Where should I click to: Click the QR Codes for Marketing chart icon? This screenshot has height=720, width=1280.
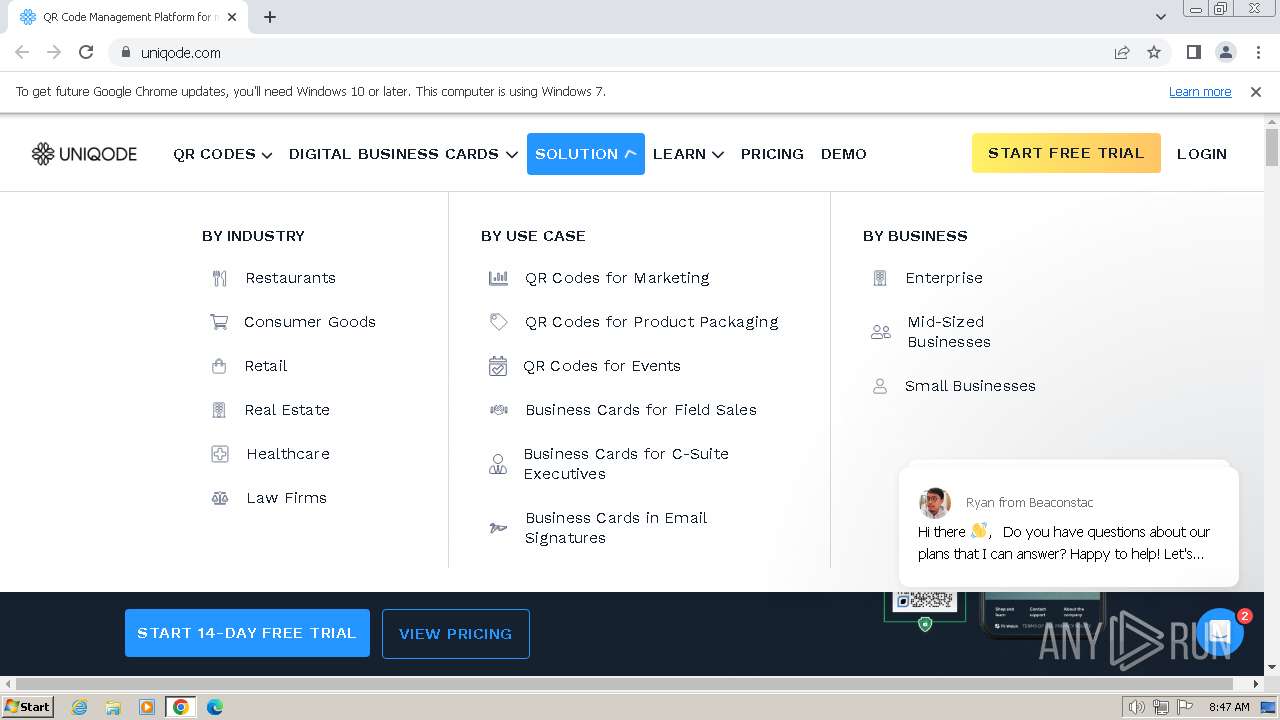498,278
